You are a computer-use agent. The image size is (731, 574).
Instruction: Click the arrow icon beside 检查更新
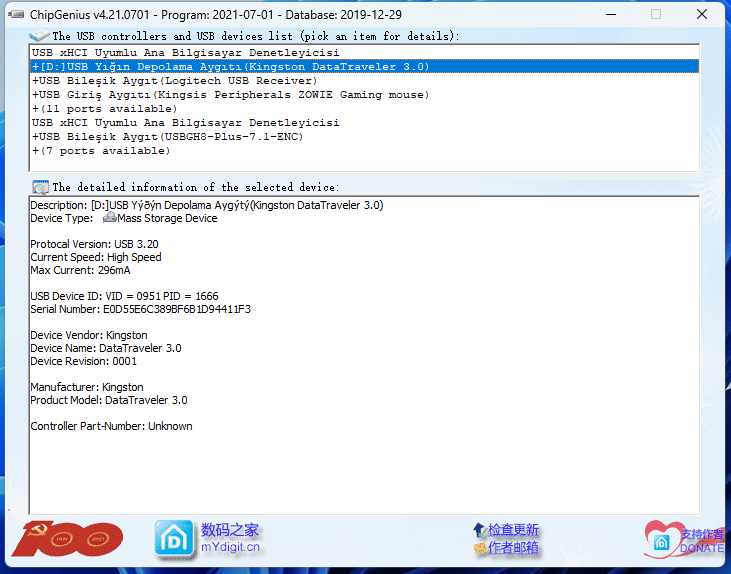tap(480, 530)
